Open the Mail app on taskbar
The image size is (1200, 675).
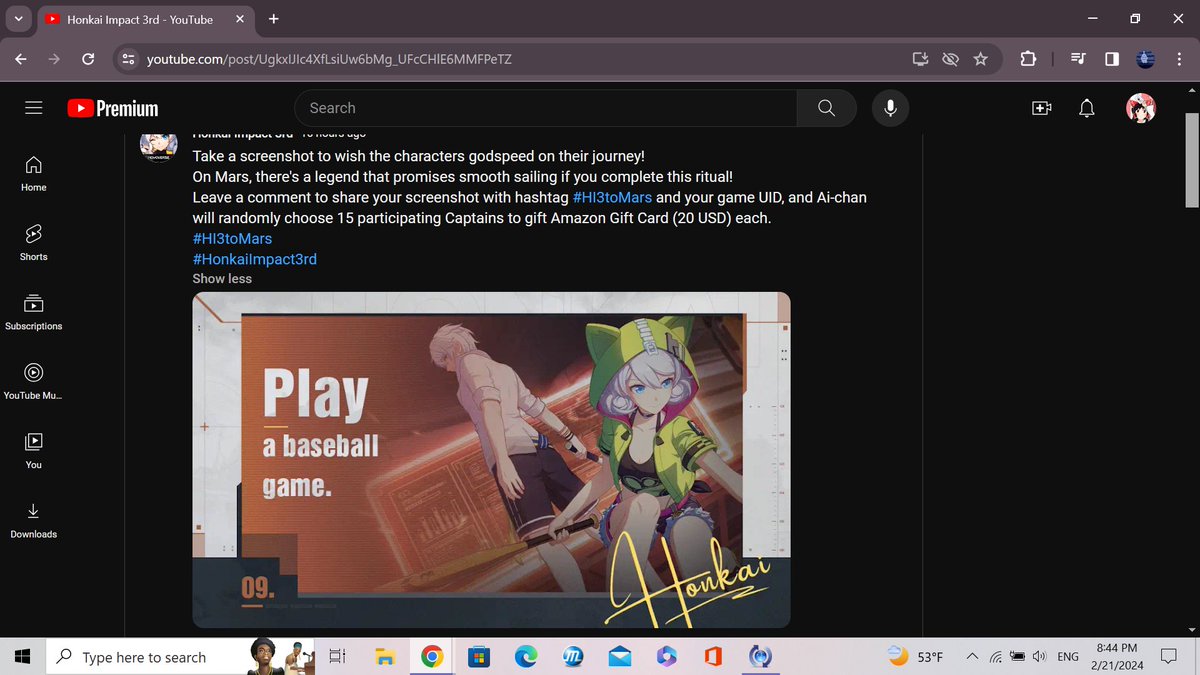click(620, 657)
